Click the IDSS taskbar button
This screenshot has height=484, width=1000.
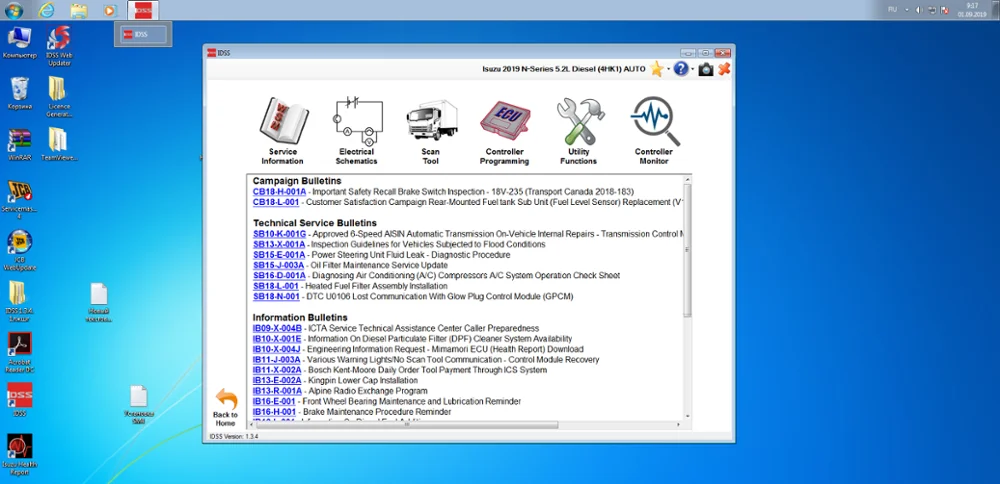click(143, 10)
